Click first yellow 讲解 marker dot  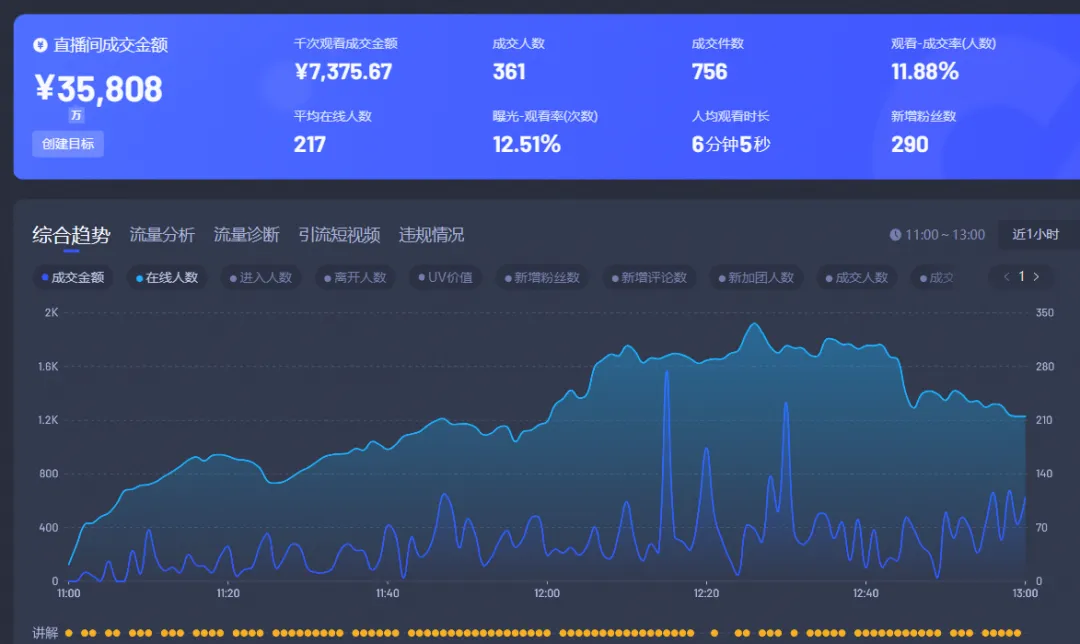point(70,633)
